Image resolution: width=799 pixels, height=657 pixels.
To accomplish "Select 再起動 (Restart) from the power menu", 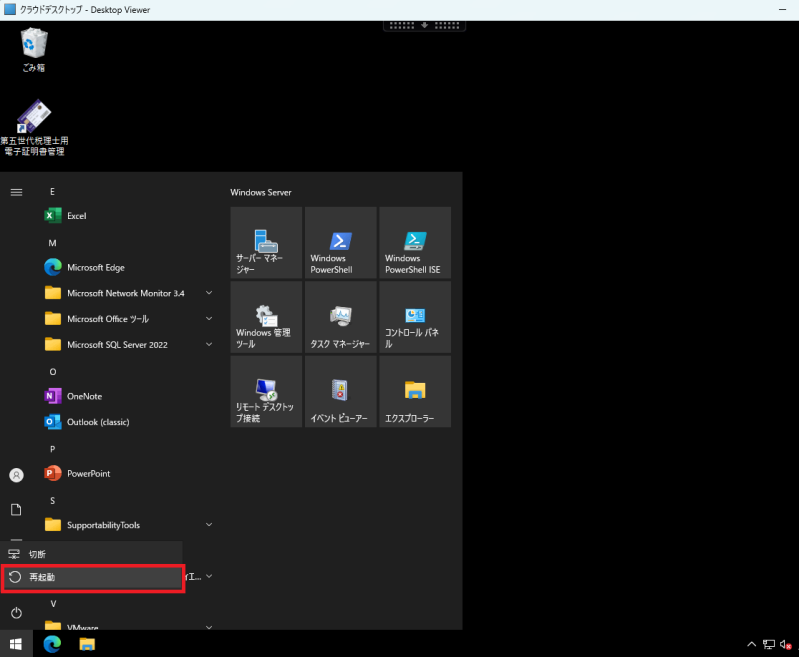I will [x=92, y=577].
